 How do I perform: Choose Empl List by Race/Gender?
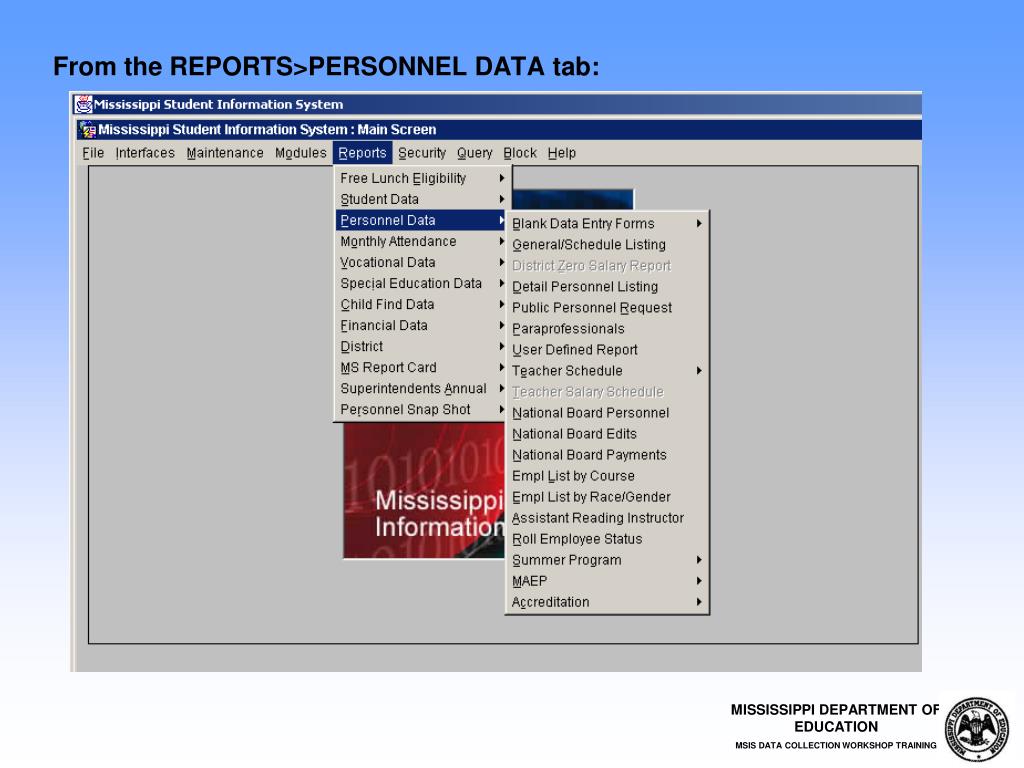[607, 497]
